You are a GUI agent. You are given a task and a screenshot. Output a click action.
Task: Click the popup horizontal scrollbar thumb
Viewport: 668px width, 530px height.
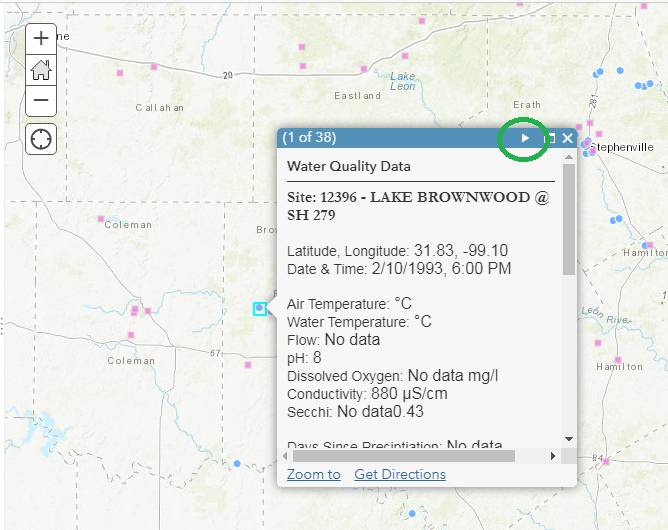pos(404,456)
